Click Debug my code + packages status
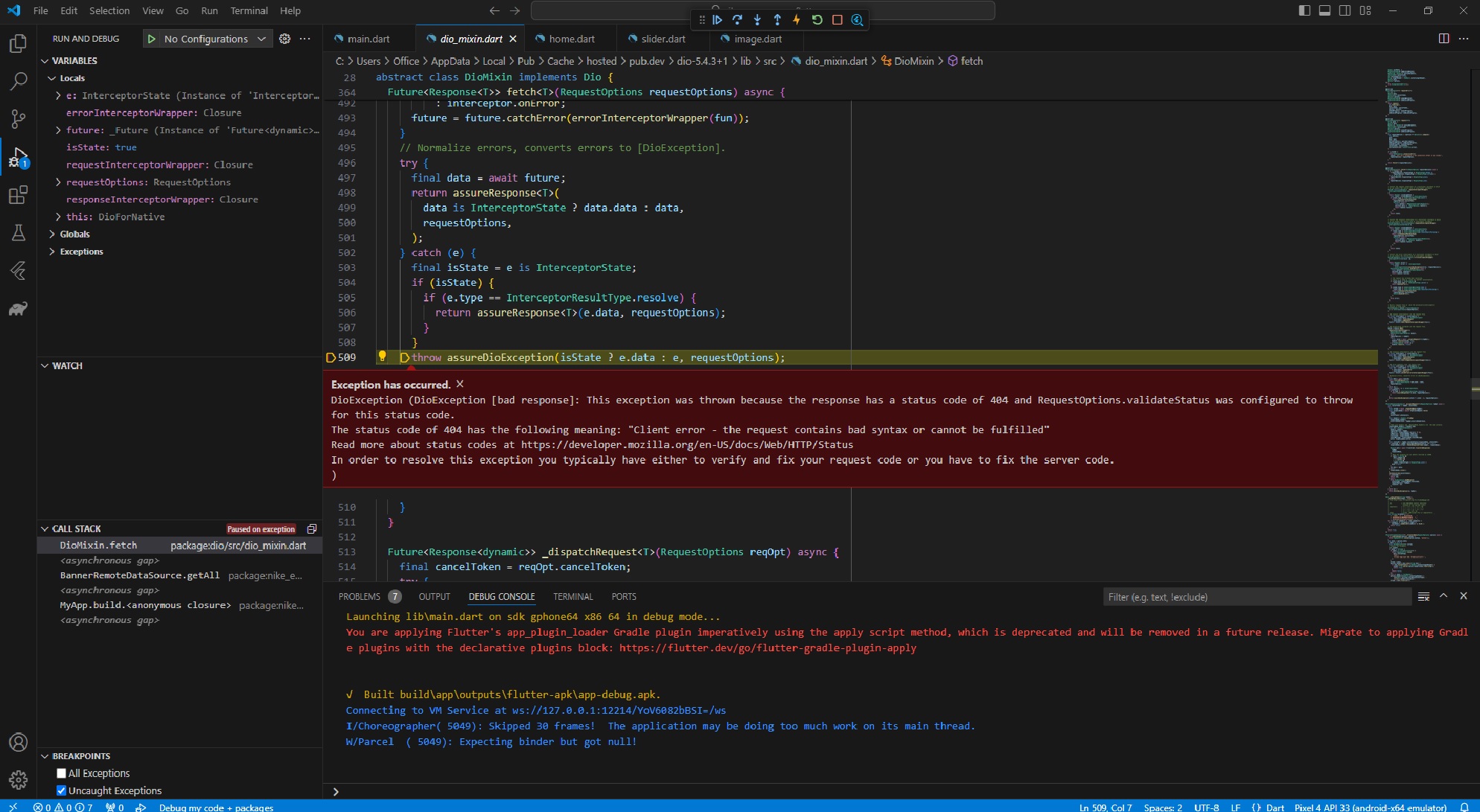1480x812 pixels. click(x=216, y=807)
